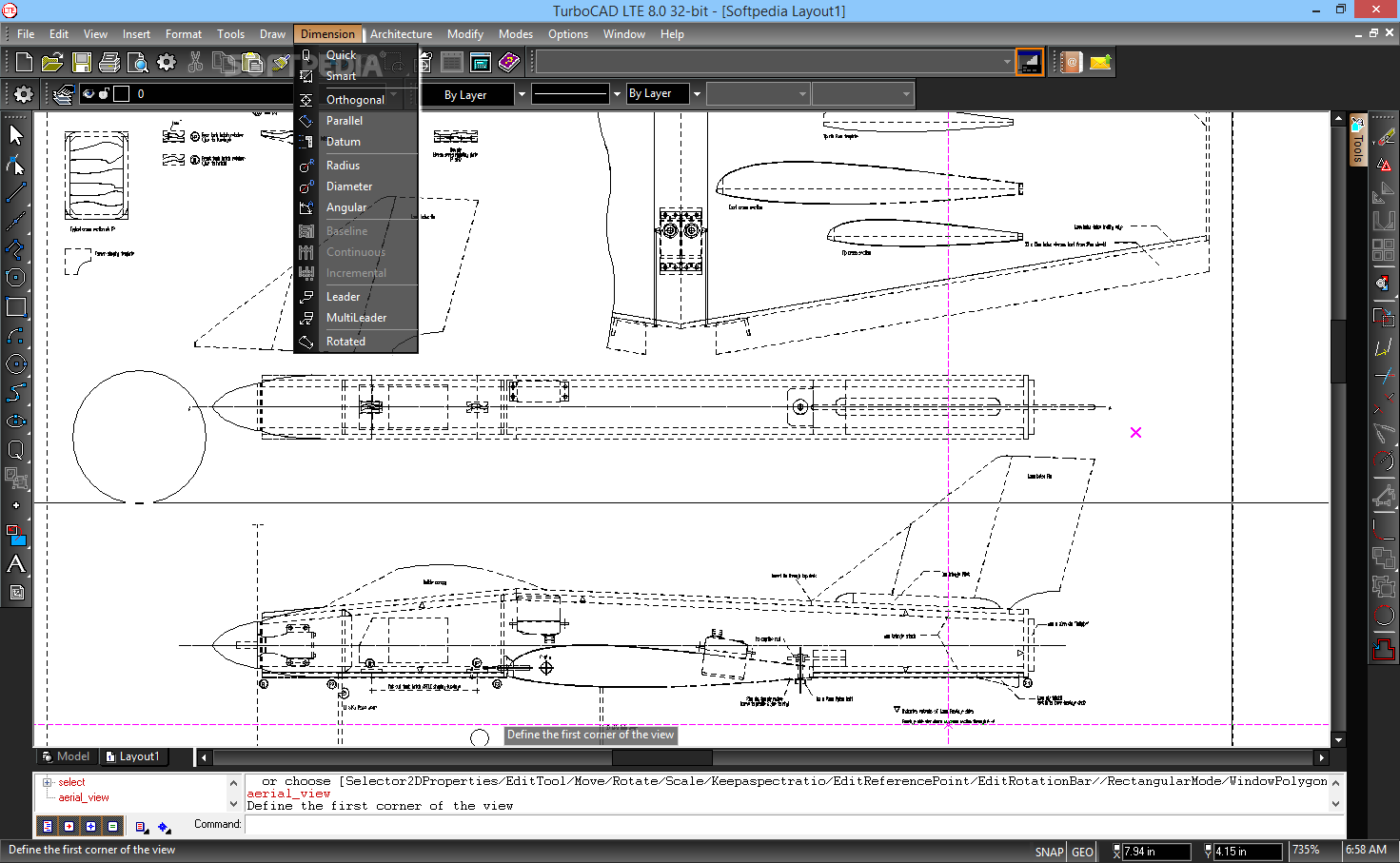Open a file with the folder icon

pyautogui.click(x=52, y=63)
